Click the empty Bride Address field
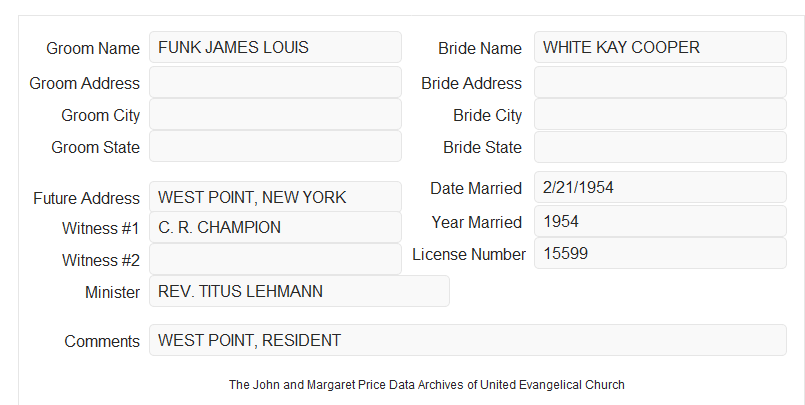805x405 pixels. [660, 82]
